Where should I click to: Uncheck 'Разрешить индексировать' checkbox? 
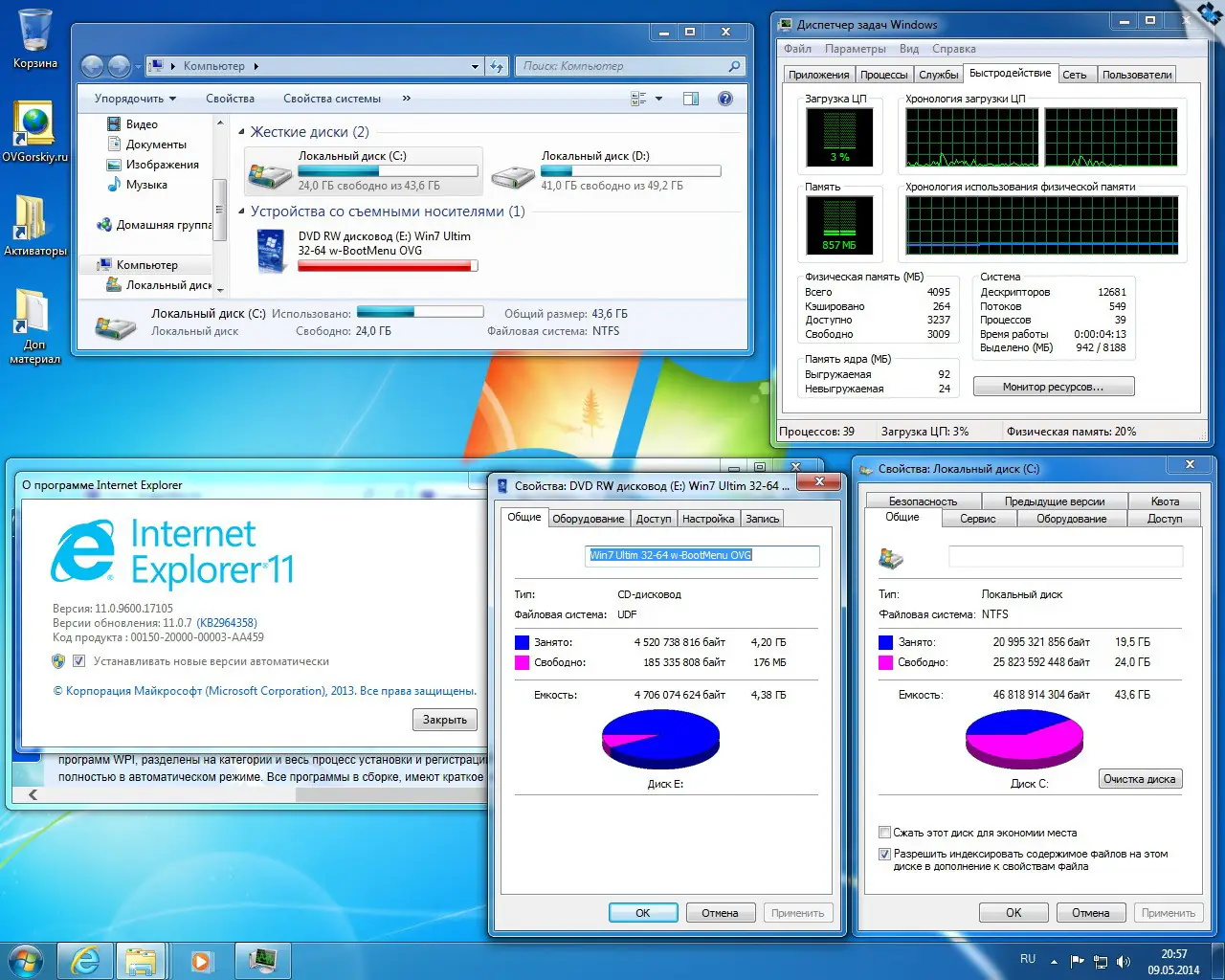click(885, 854)
